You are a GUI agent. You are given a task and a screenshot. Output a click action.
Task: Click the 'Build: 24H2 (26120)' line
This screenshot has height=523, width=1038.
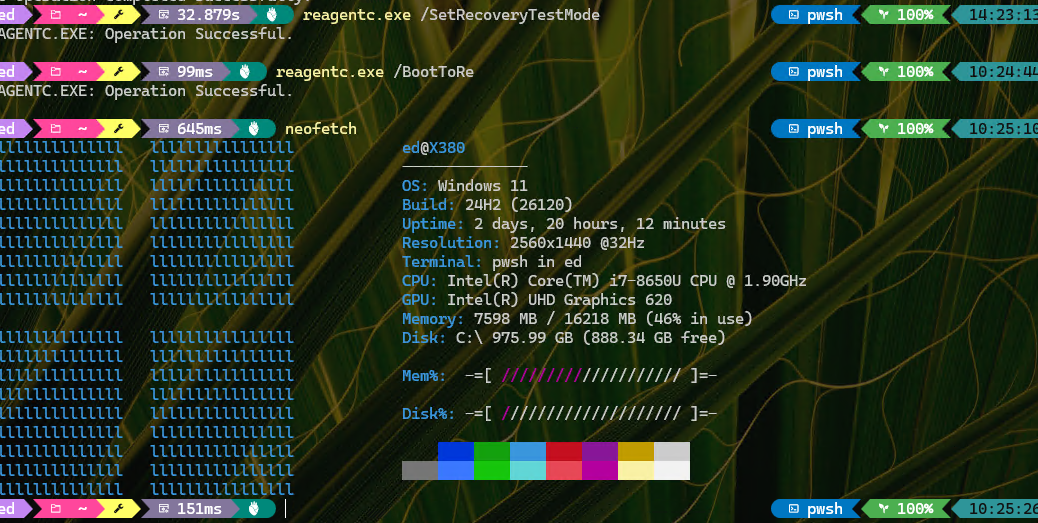pyautogui.click(x=487, y=205)
